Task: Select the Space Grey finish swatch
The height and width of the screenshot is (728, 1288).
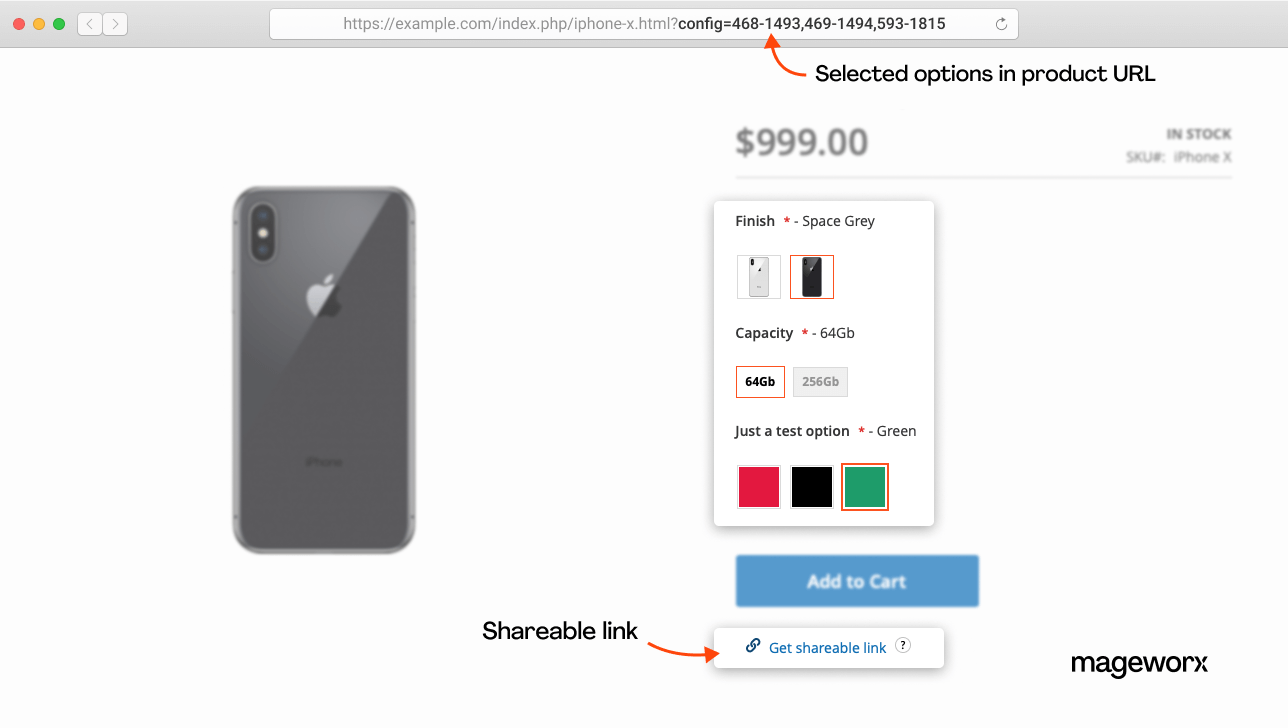Action: pos(812,277)
